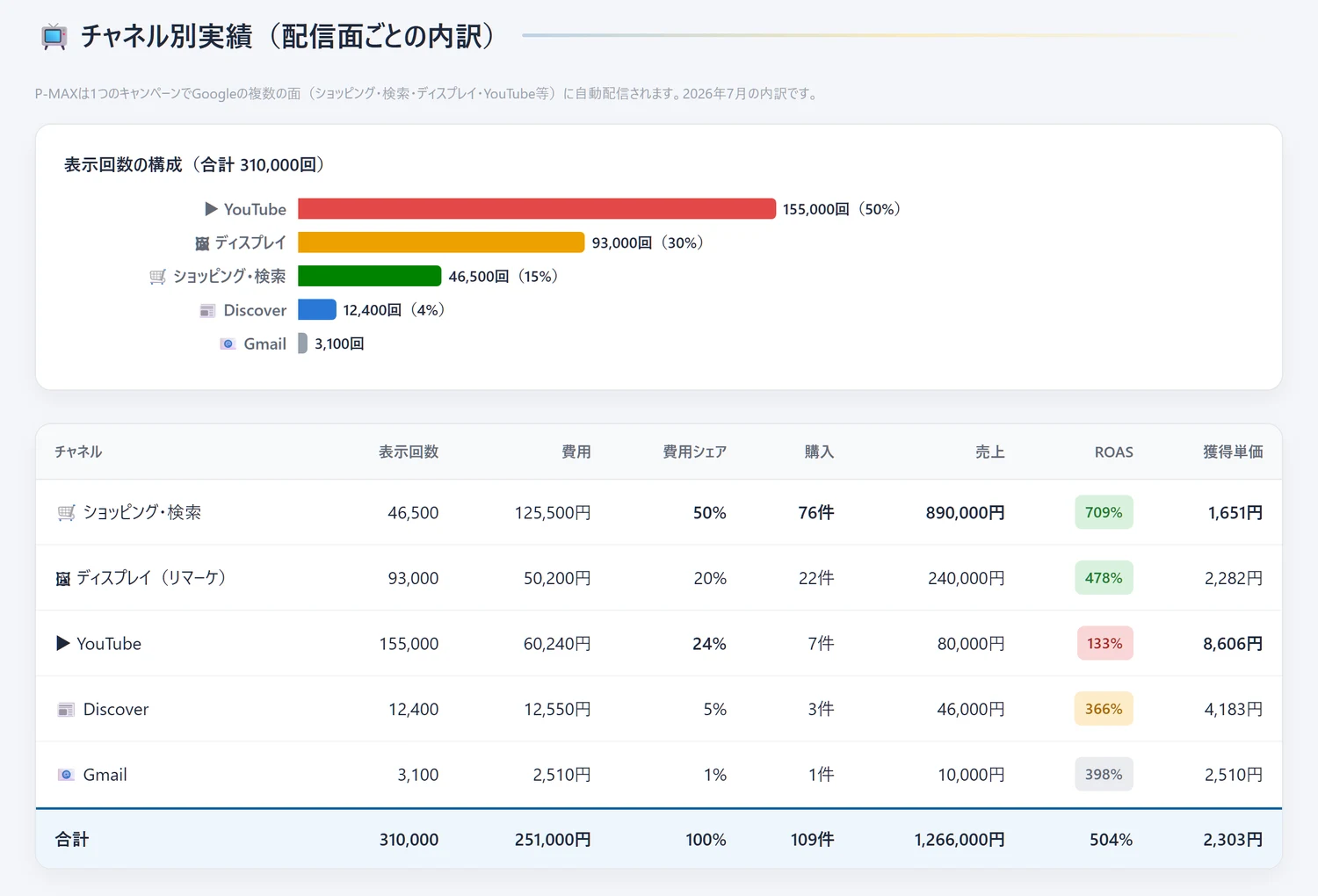Click the yellow 366% ROAS badge

(1104, 709)
